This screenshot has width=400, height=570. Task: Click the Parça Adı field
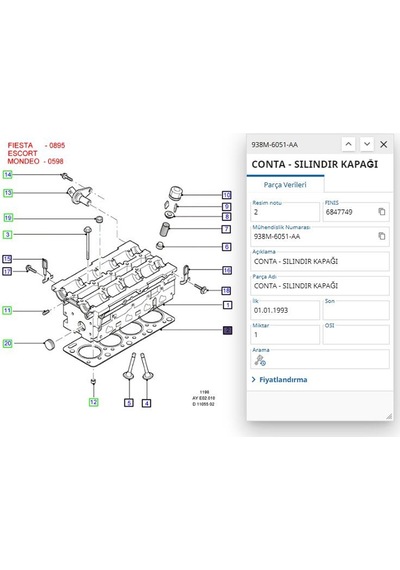coord(320,286)
